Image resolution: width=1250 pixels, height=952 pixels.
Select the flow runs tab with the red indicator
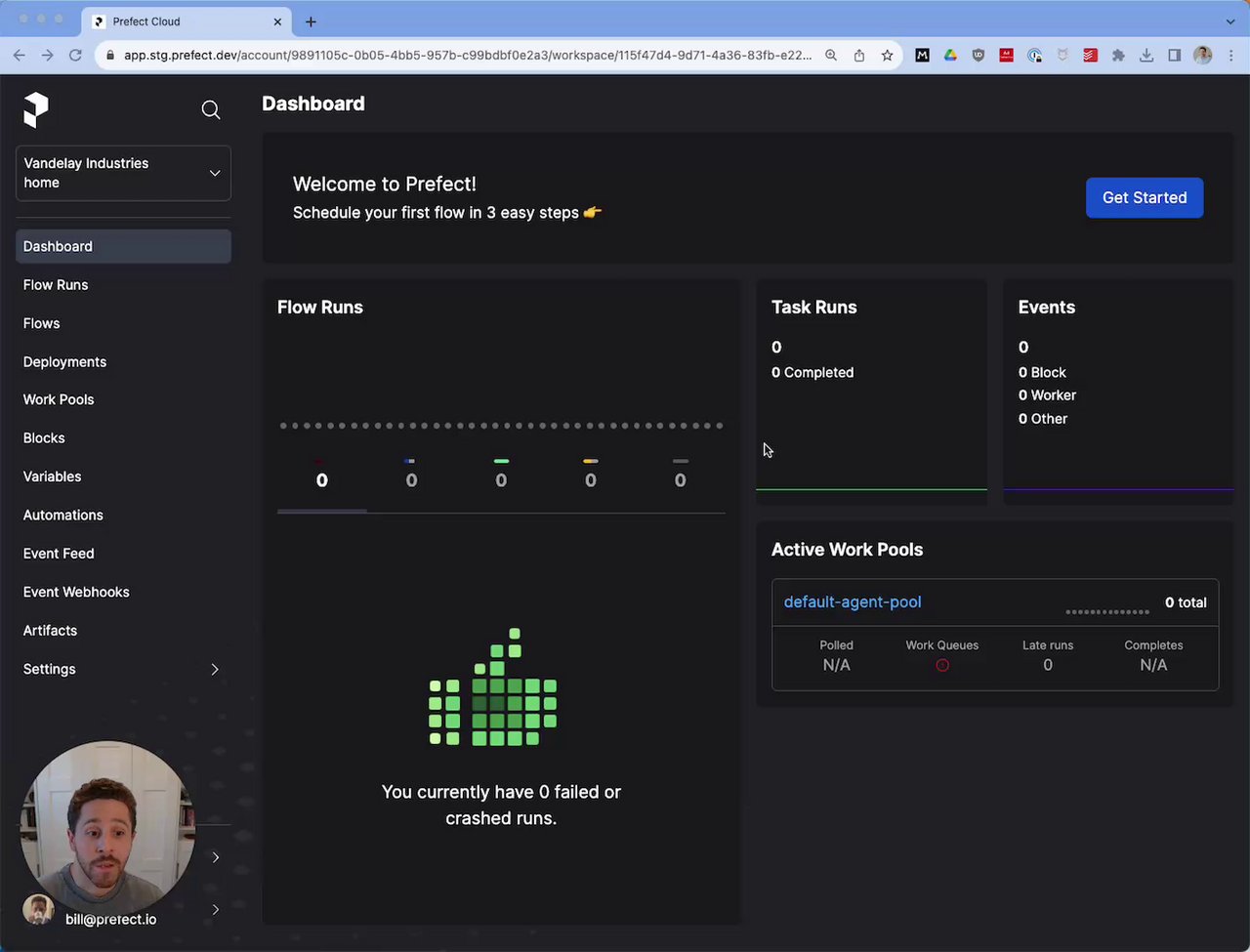coord(322,476)
